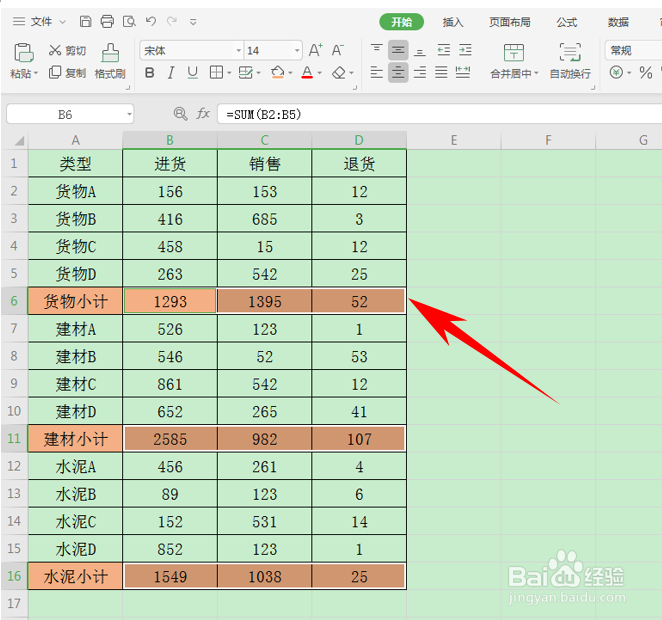This screenshot has height=620, width=662.
Task: Toggle Underline formatting
Action: tap(193, 73)
